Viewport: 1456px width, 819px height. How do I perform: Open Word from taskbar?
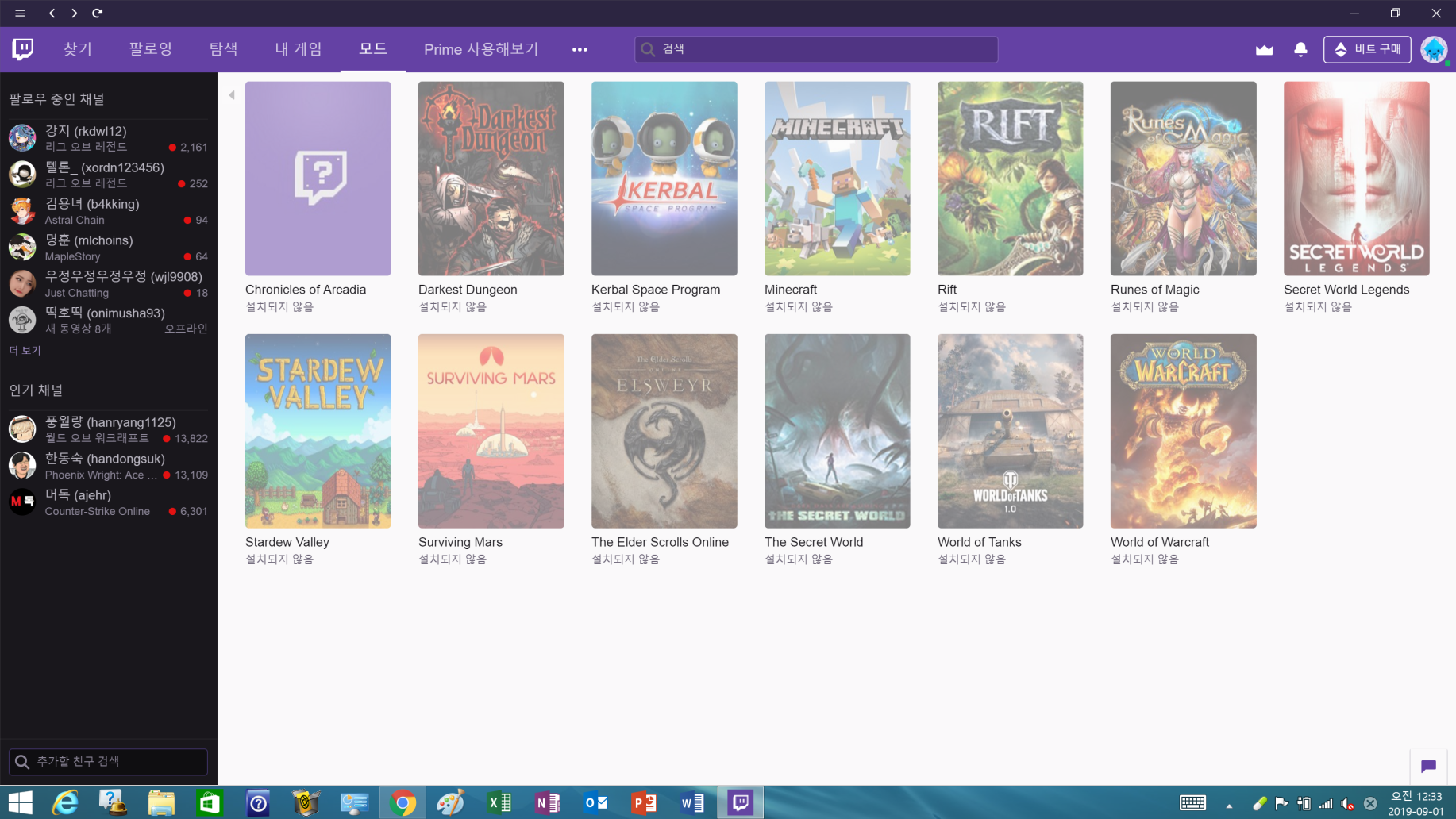692,803
